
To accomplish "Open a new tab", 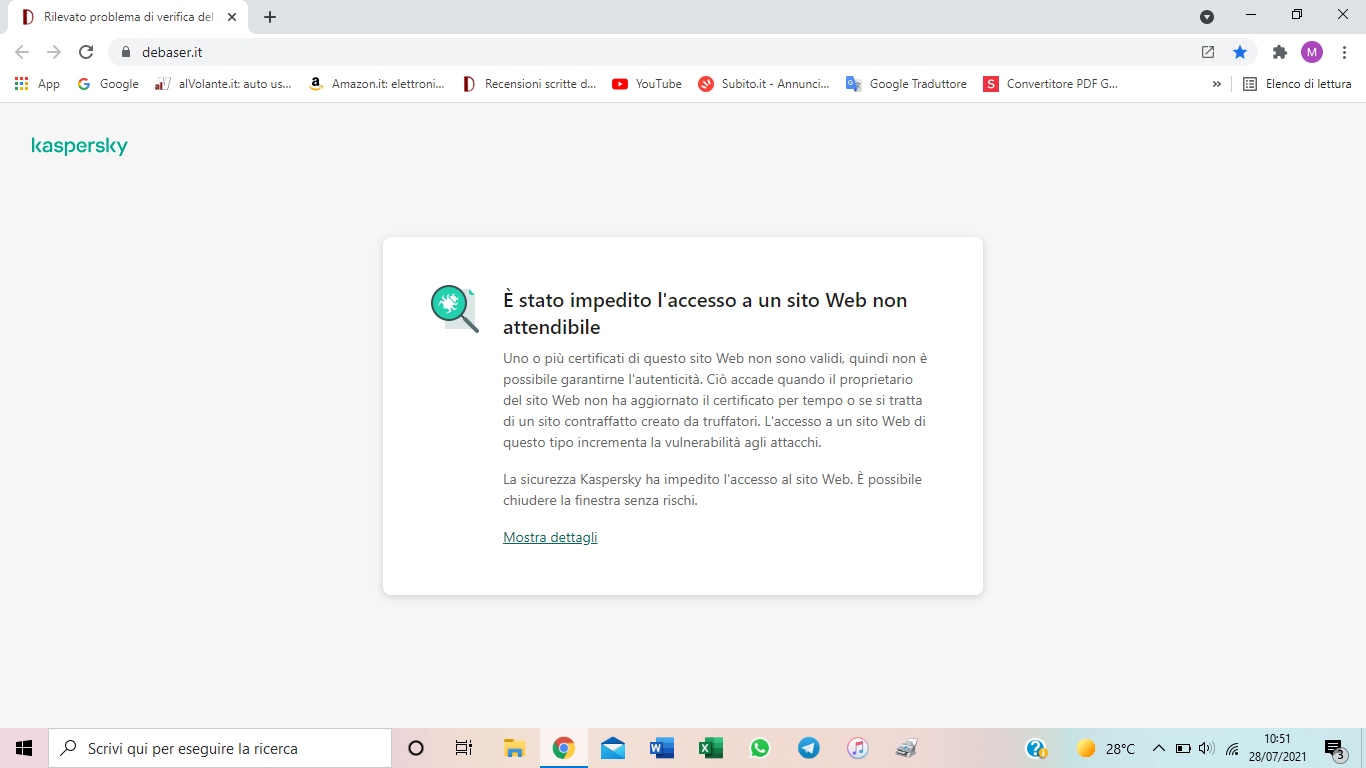I will (270, 17).
